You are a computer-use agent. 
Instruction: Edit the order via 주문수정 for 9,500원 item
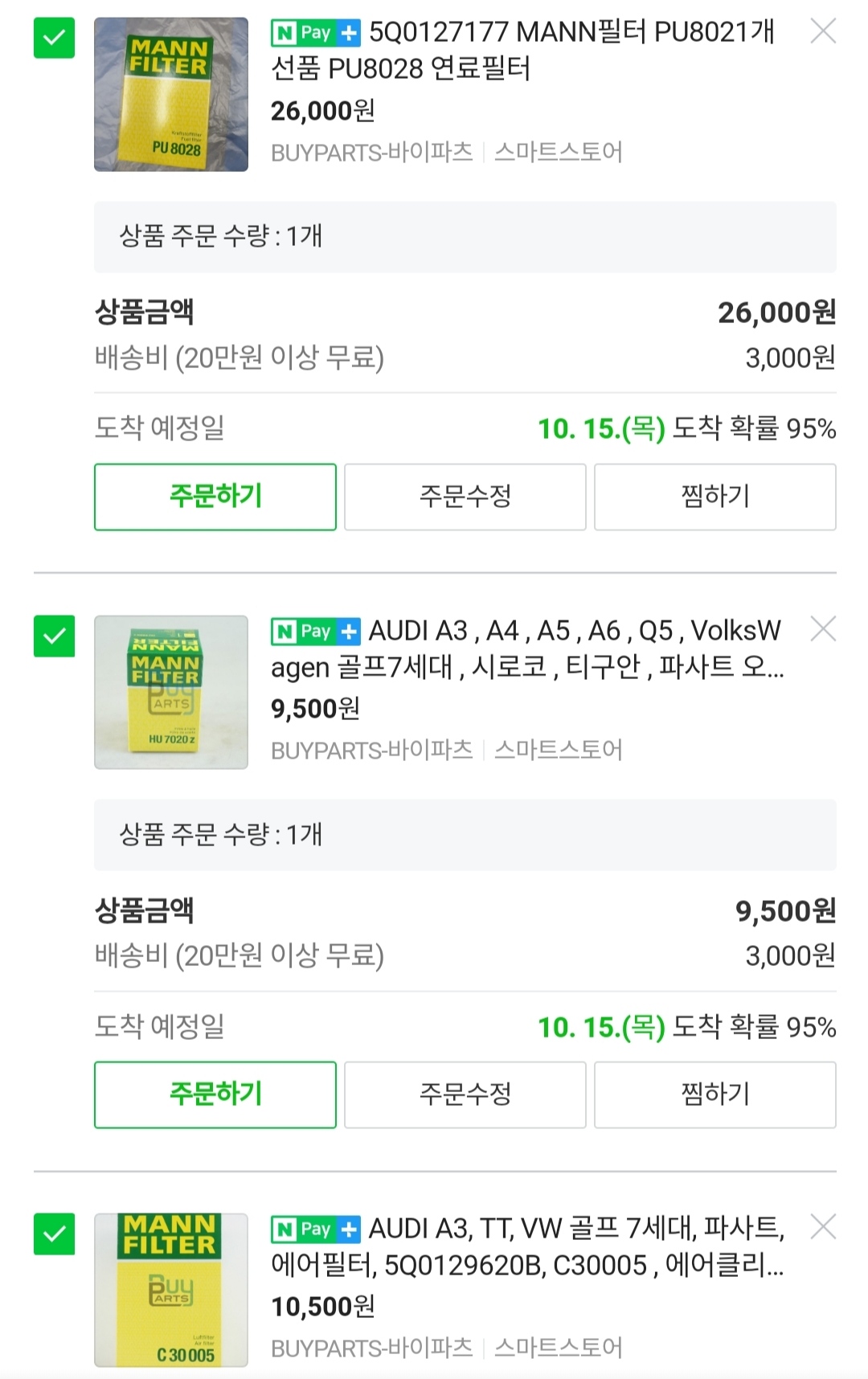pos(465,1095)
